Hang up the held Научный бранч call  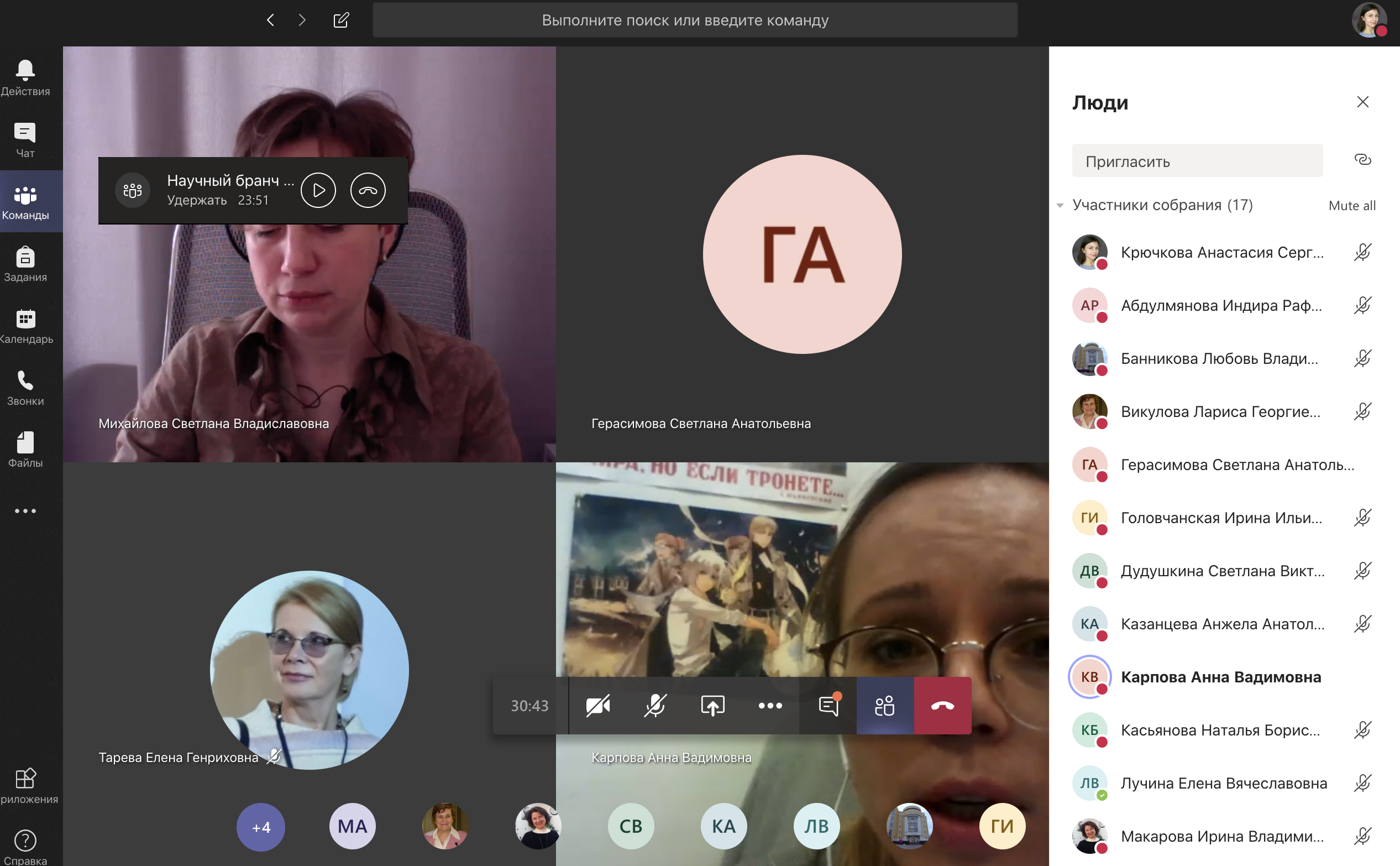[368, 190]
